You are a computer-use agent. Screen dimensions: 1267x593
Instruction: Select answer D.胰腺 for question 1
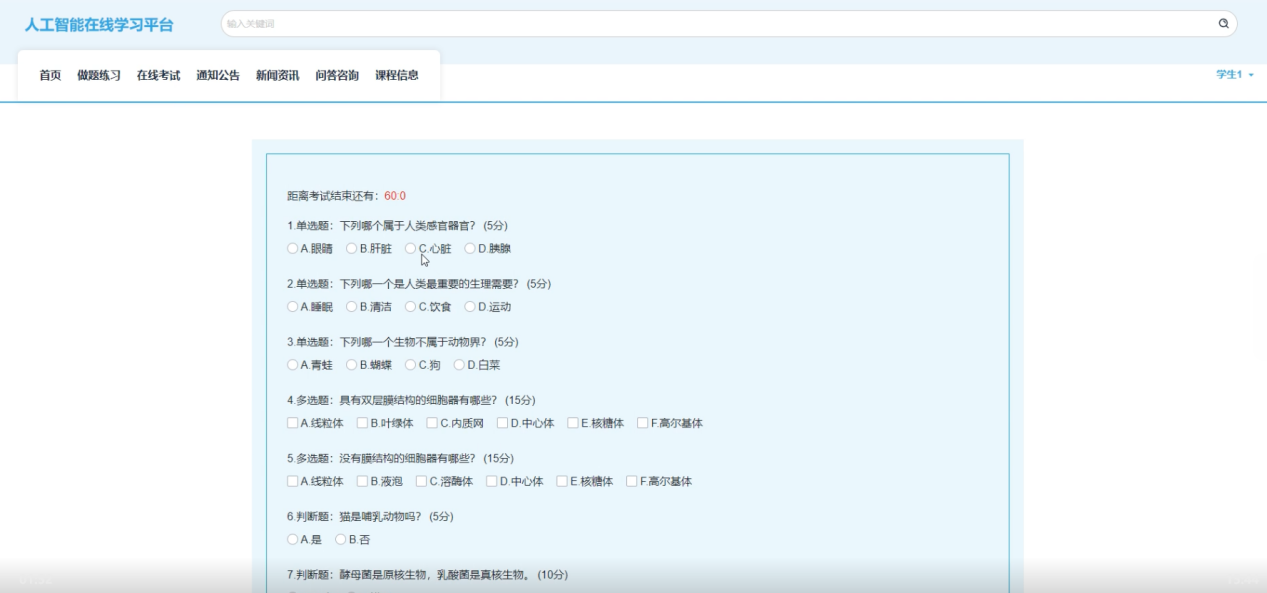point(470,248)
